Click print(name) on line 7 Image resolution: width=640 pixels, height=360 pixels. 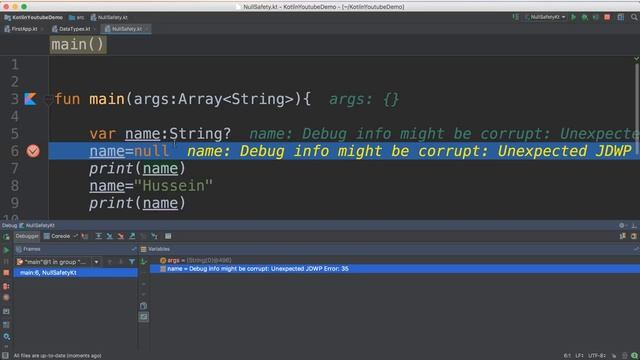coord(137,168)
